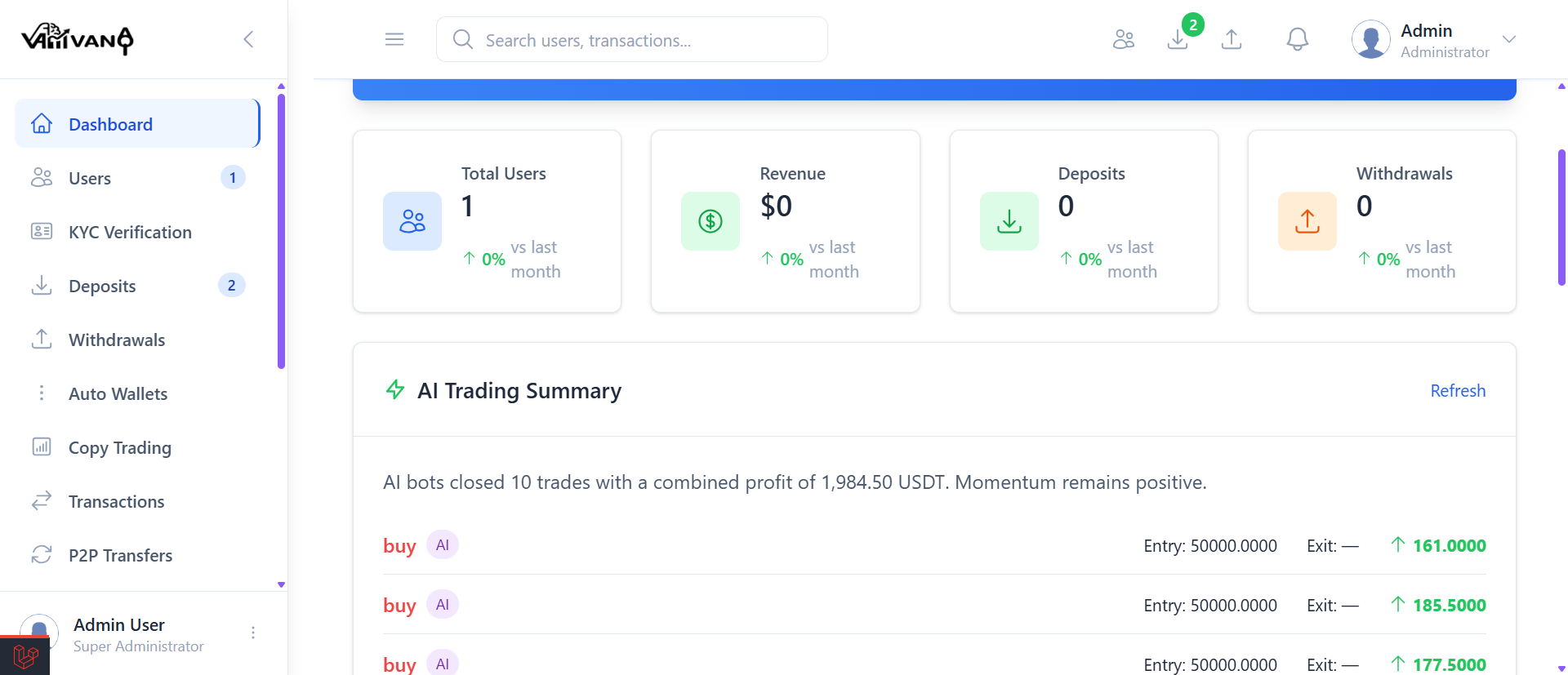Click the upload withdrawals icon in header
Viewport: 1568px width, 675px height.
click(x=1232, y=39)
